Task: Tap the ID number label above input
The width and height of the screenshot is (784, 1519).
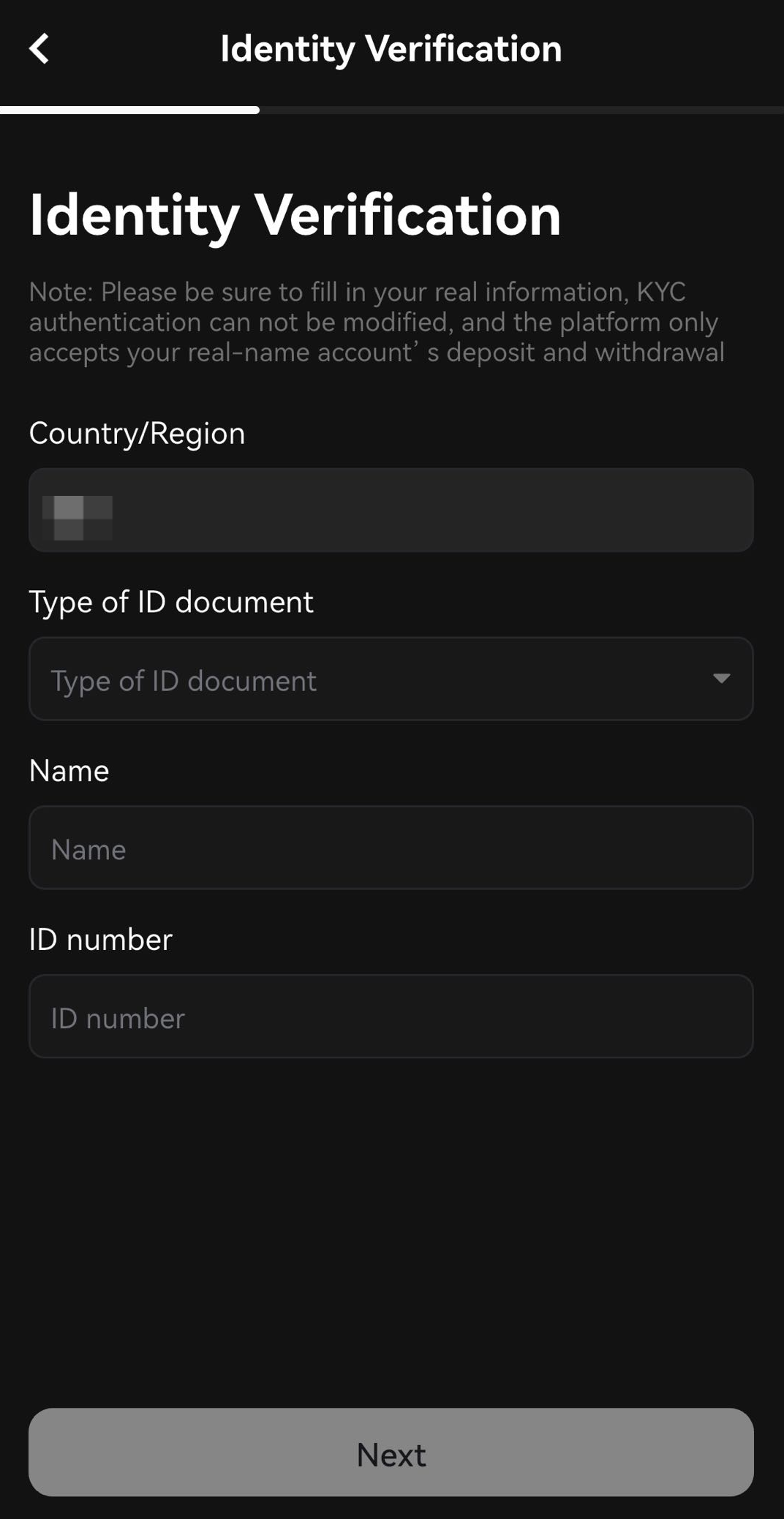Action: (100, 940)
